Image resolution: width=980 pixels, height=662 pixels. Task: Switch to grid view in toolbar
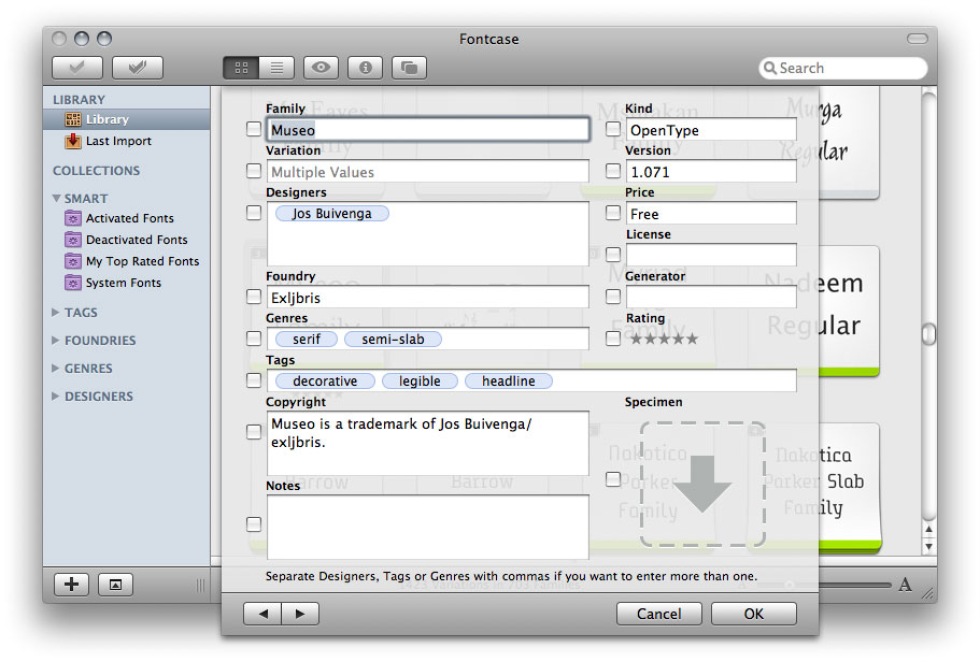(239, 69)
